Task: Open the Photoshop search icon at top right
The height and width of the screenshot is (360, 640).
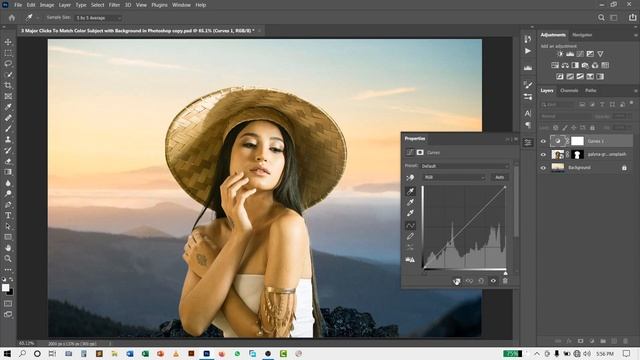Action: click(x=601, y=18)
